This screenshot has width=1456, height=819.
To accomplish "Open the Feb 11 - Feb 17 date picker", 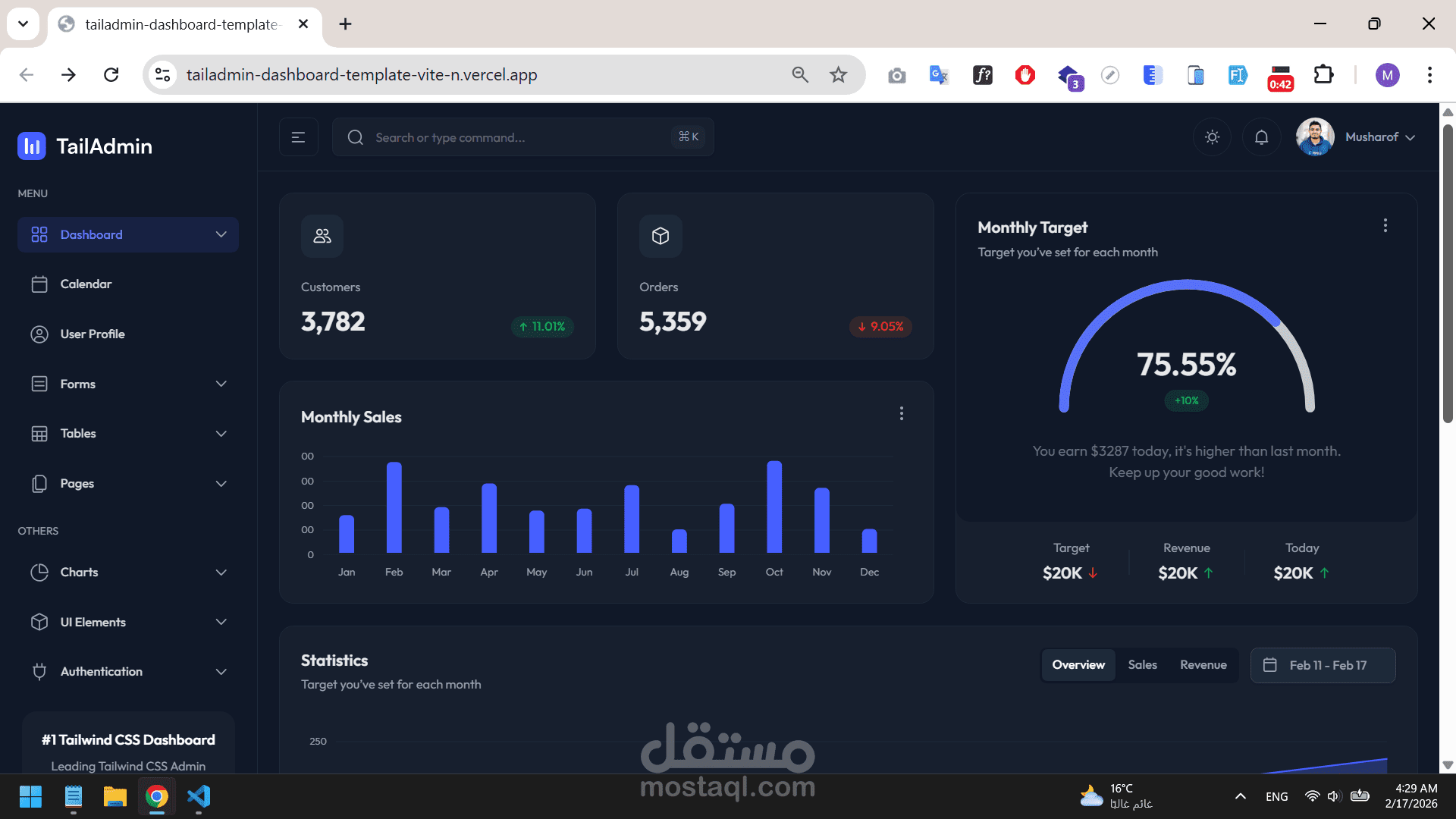I will coord(1323,665).
